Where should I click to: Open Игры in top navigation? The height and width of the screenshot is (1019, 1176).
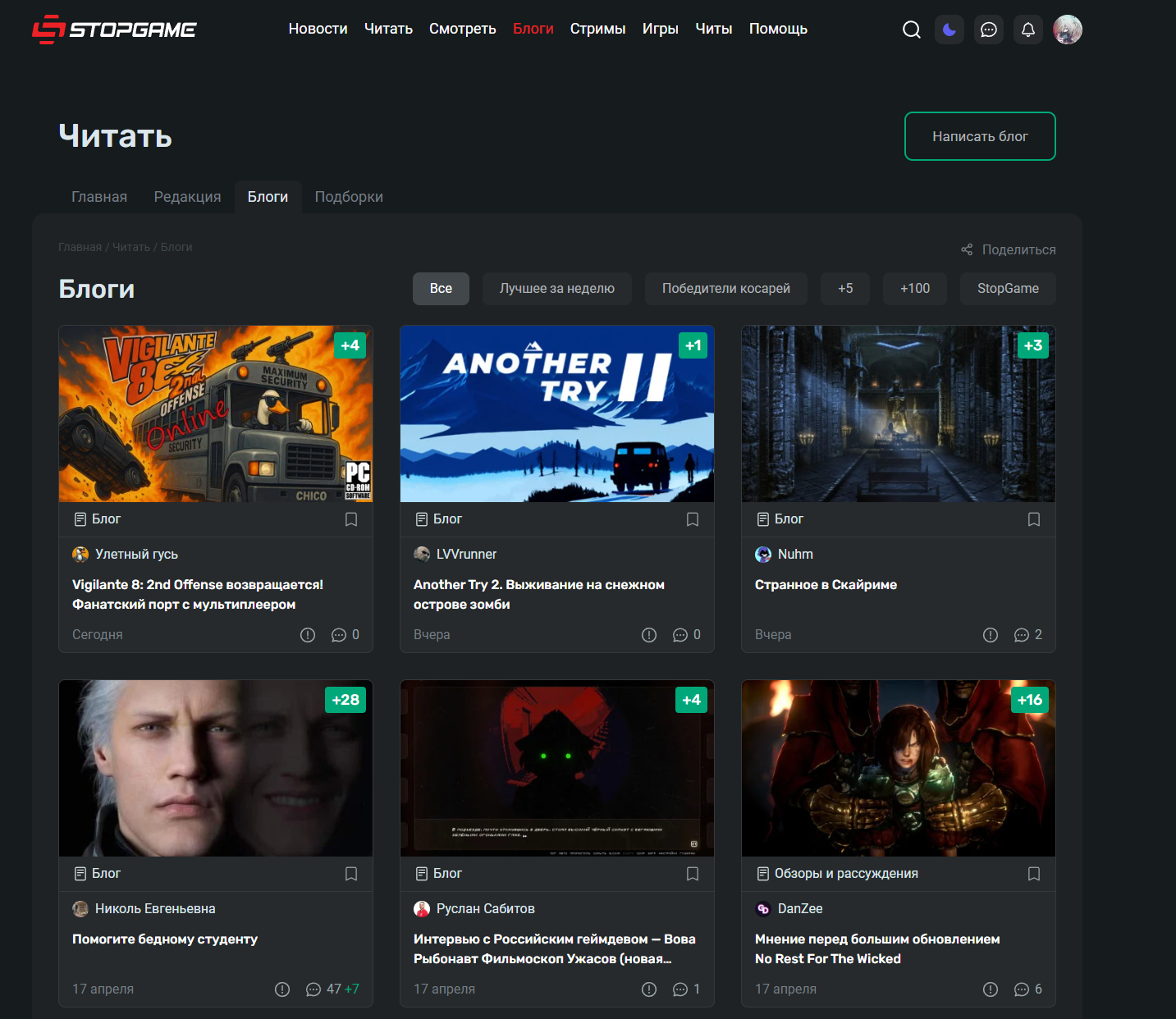(x=661, y=29)
